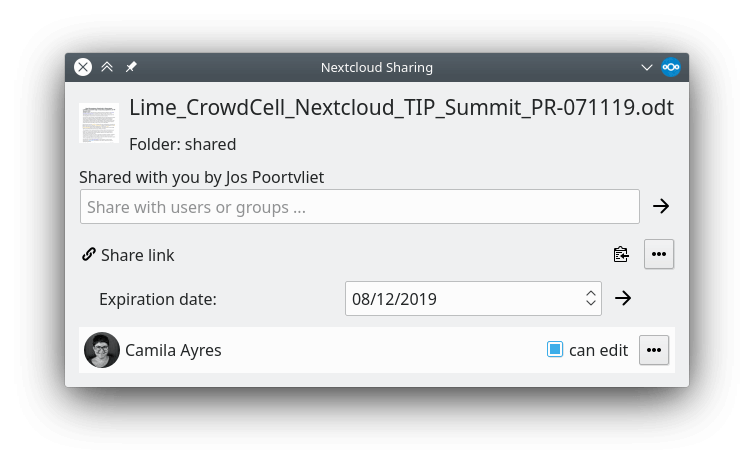Click the arrow next to the share search field
This screenshot has width=754, height=464.
[660, 206]
